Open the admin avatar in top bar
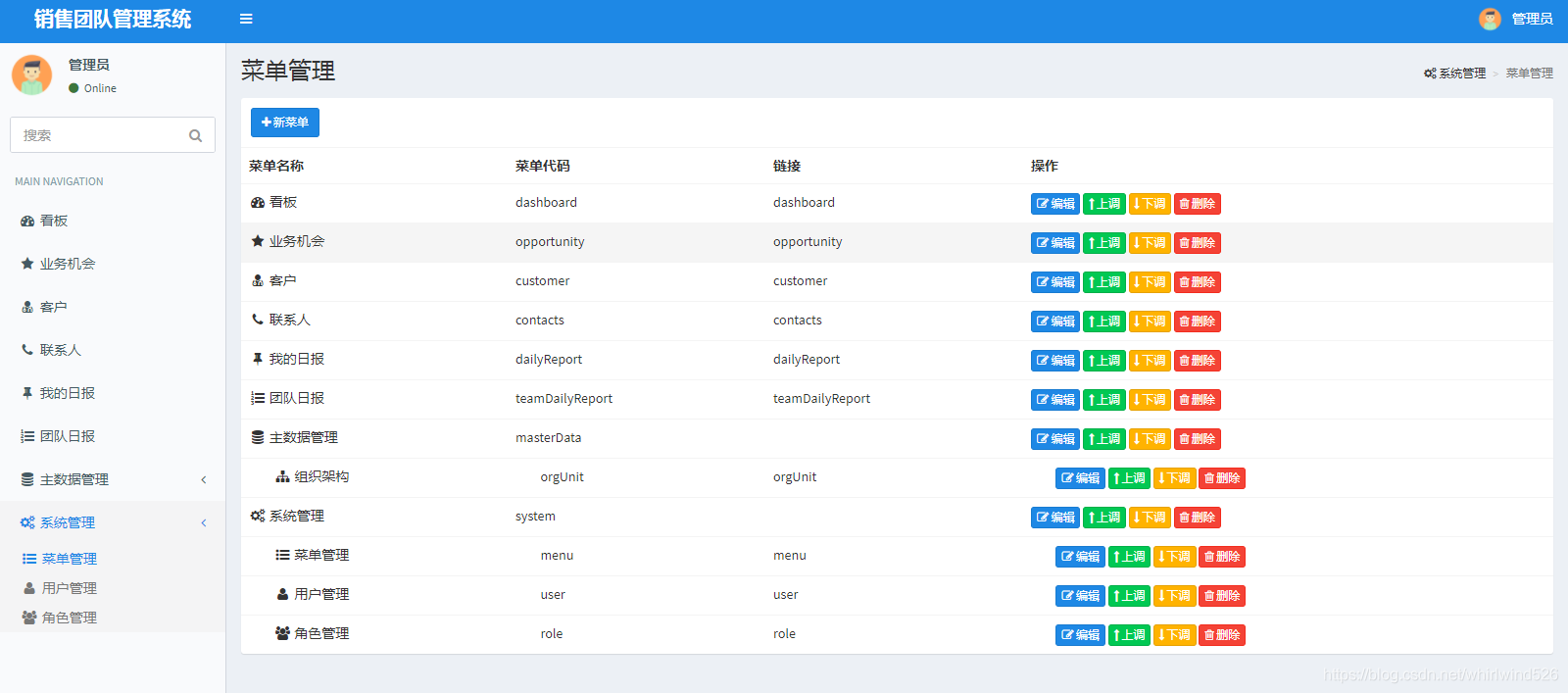This screenshot has height=693, width=1568. 1490,19
